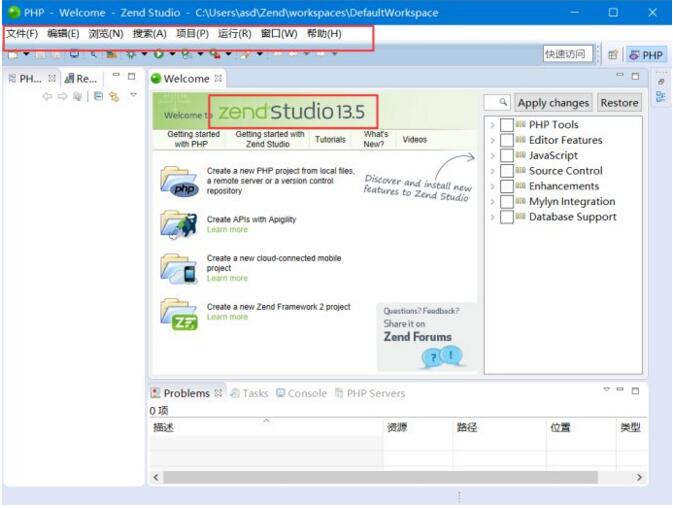Expand the PHP Tools tree node
This screenshot has width=673, height=508.
492,125
